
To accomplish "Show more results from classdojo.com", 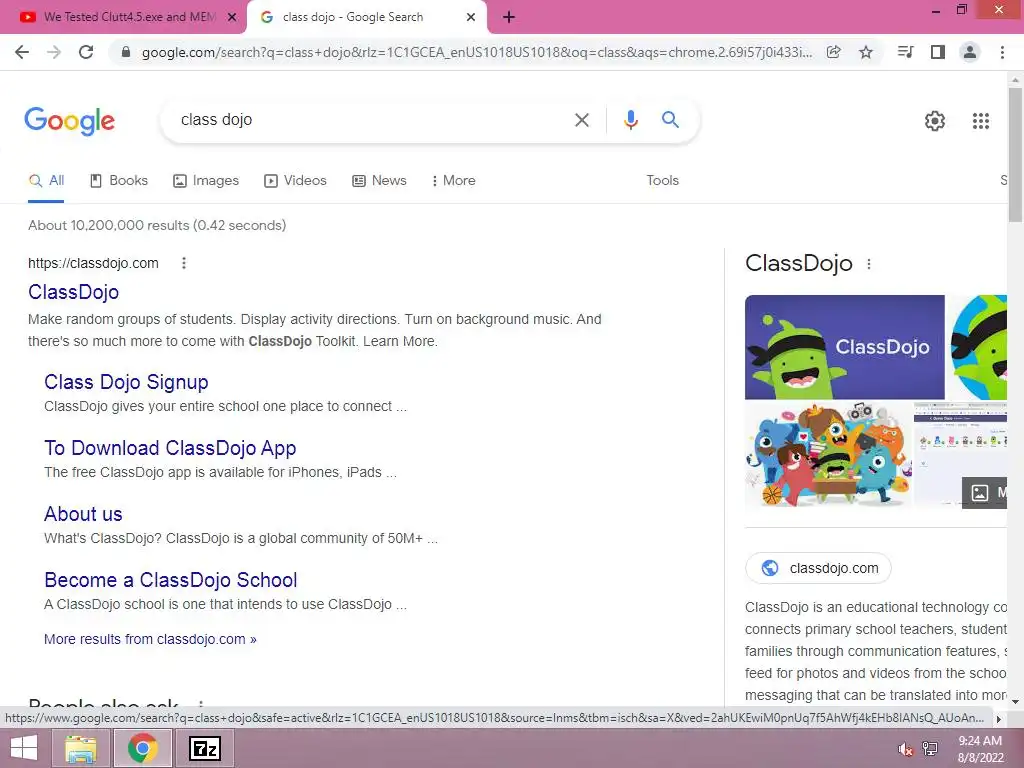I will point(150,639).
